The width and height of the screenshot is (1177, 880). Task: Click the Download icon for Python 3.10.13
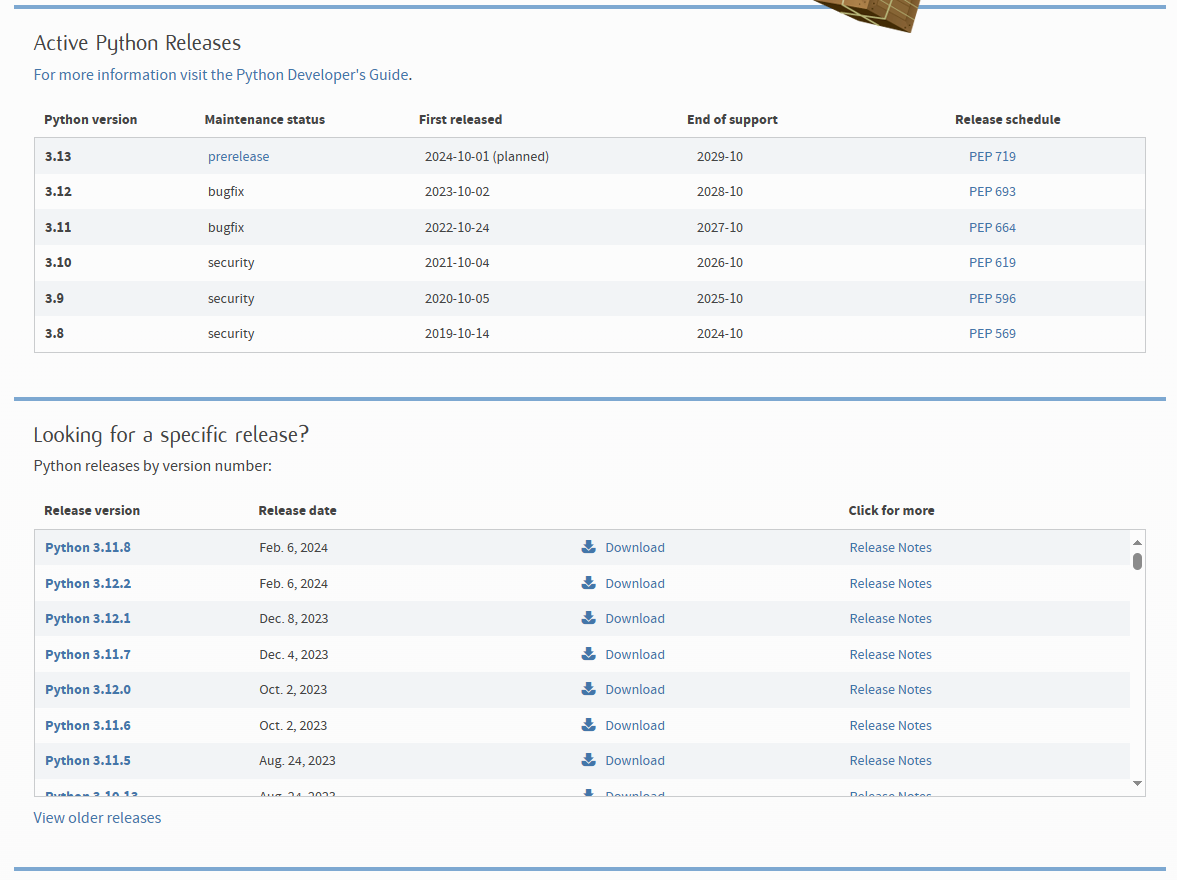(588, 793)
